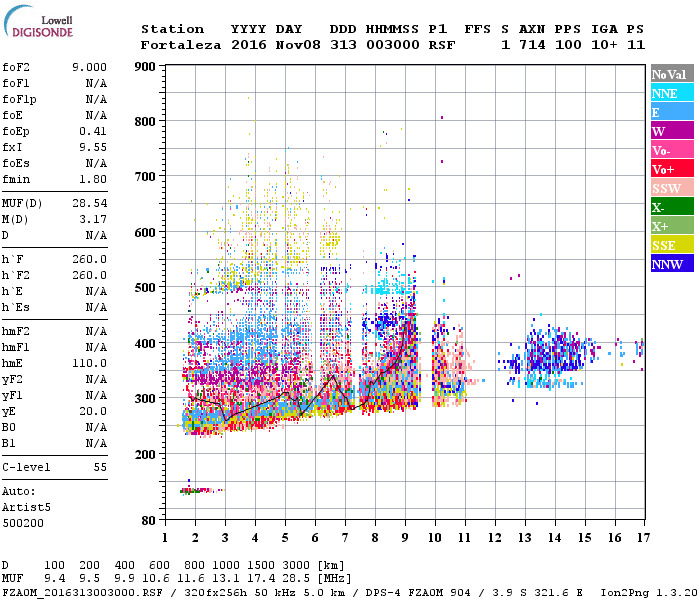
Task: Click the RSF program value
Action: pyautogui.click(x=442, y=45)
